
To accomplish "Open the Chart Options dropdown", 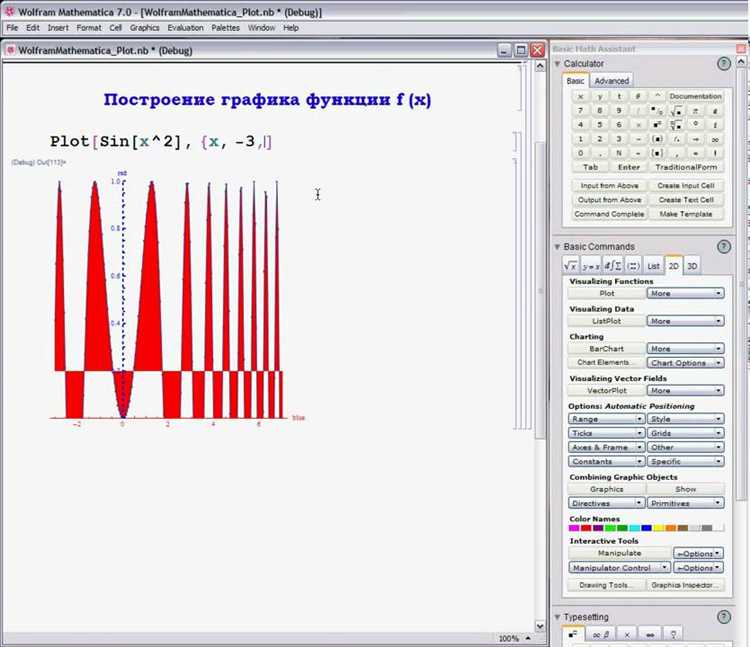I will [x=685, y=363].
